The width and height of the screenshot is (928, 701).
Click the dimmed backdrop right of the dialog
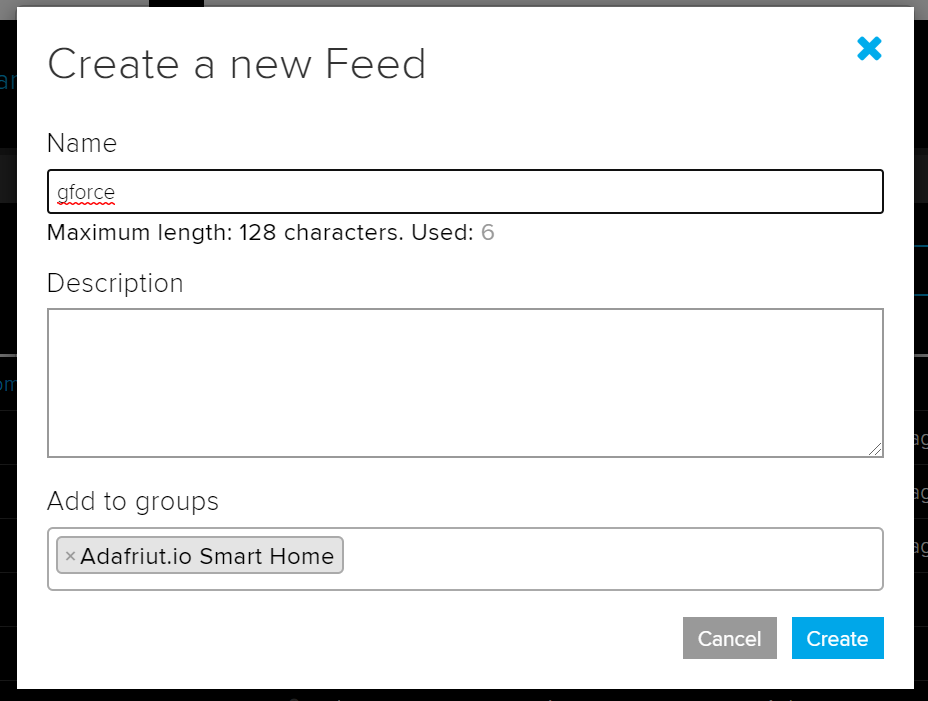[x=921, y=300]
